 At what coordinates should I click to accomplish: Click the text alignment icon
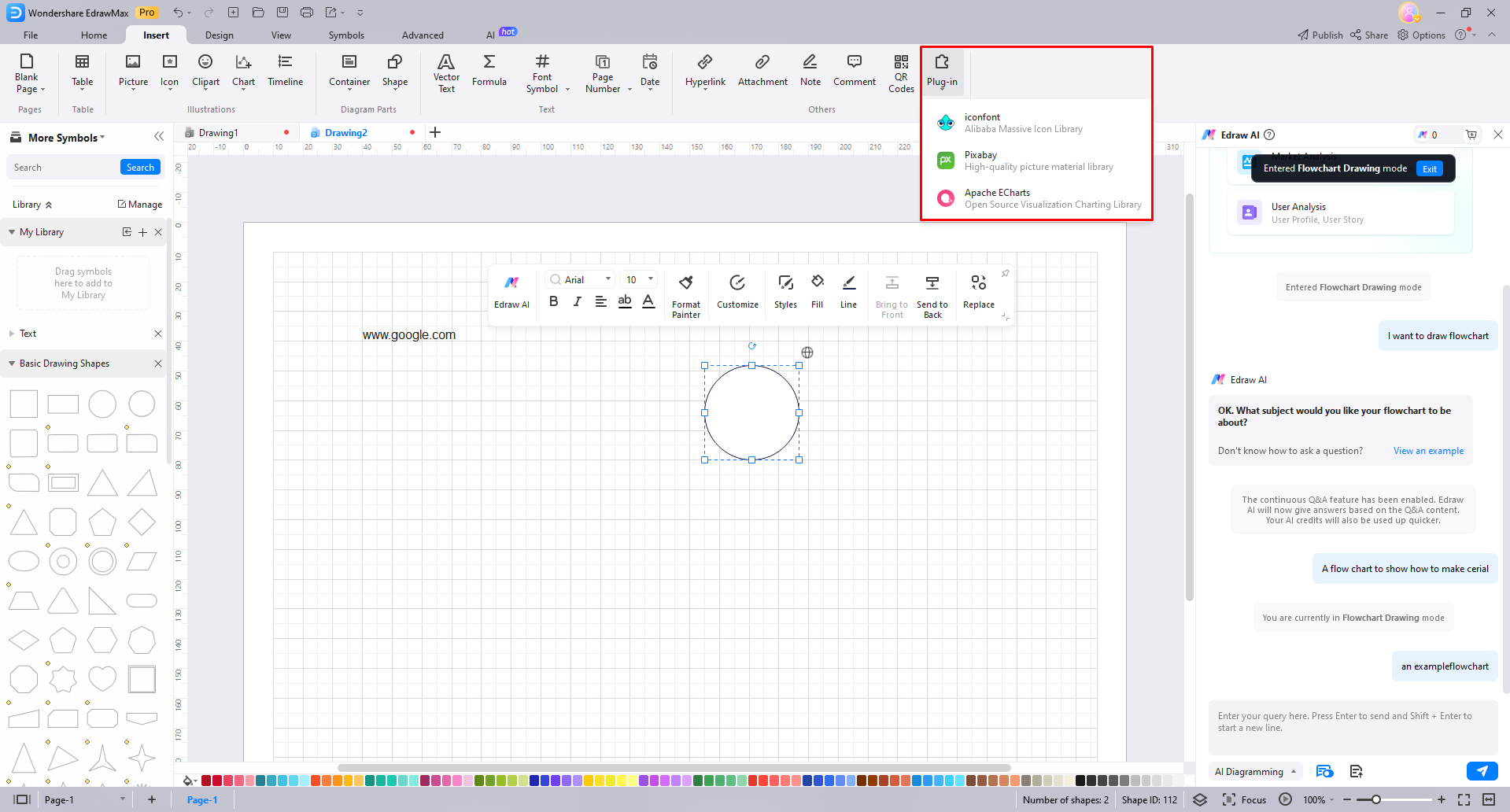click(601, 301)
